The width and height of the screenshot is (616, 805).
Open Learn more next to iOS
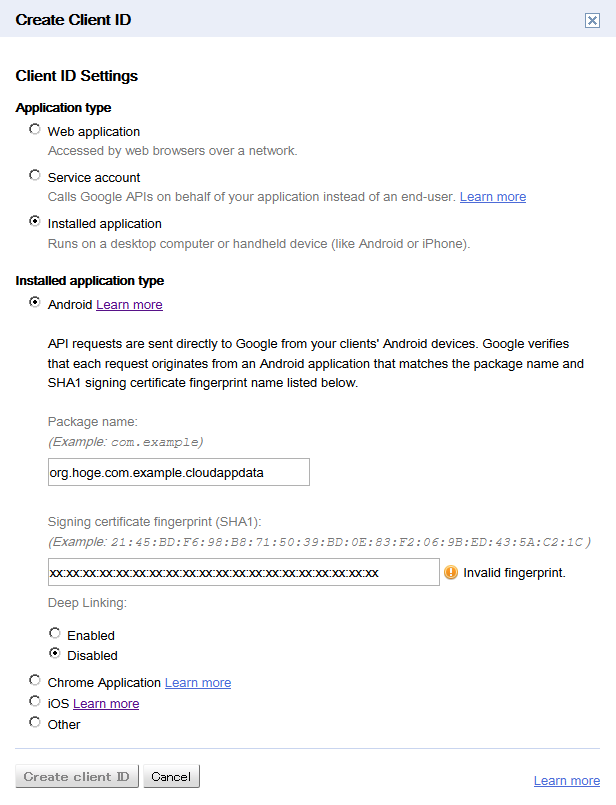click(105, 703)
